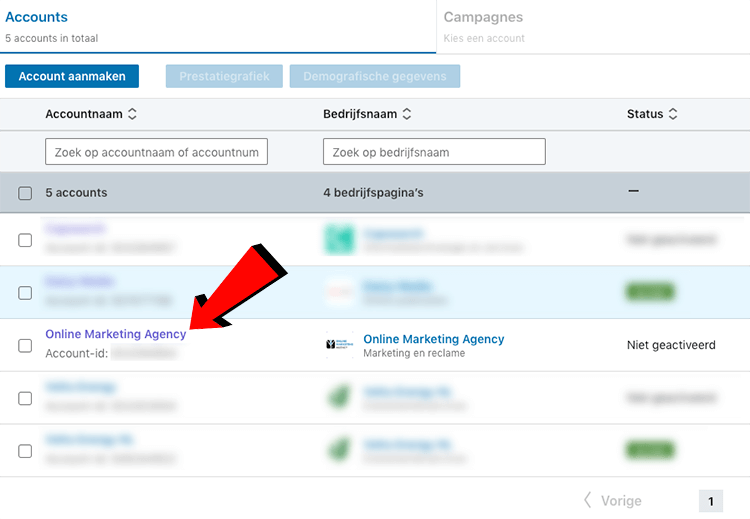Click the Vorige previous page chevron
This screenshot has height=519, width=750.
point(588,500)
